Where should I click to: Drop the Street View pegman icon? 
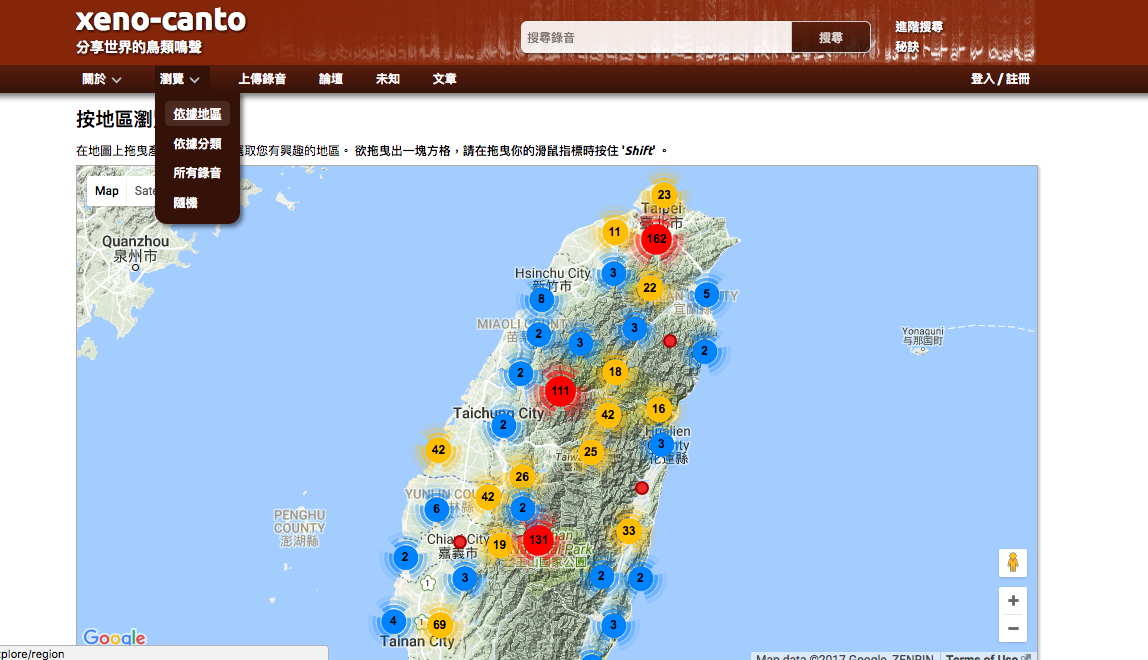1013,563
